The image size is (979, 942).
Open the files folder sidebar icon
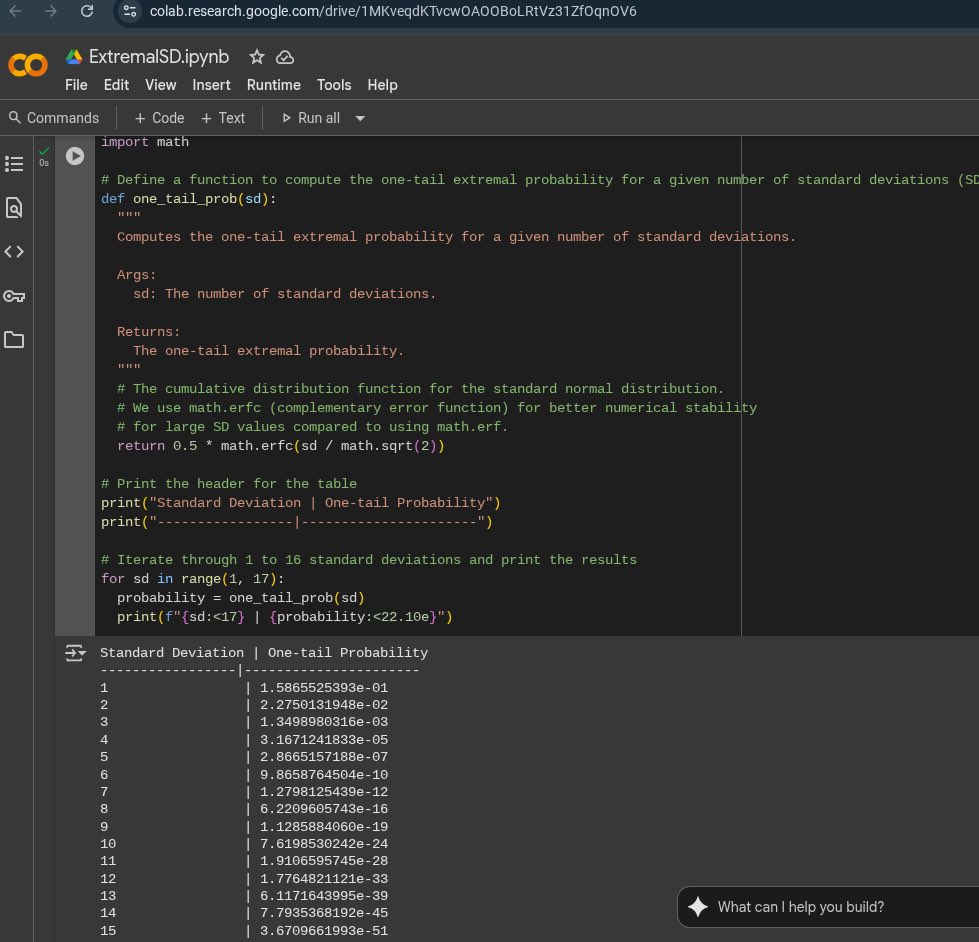pos(14,340)
